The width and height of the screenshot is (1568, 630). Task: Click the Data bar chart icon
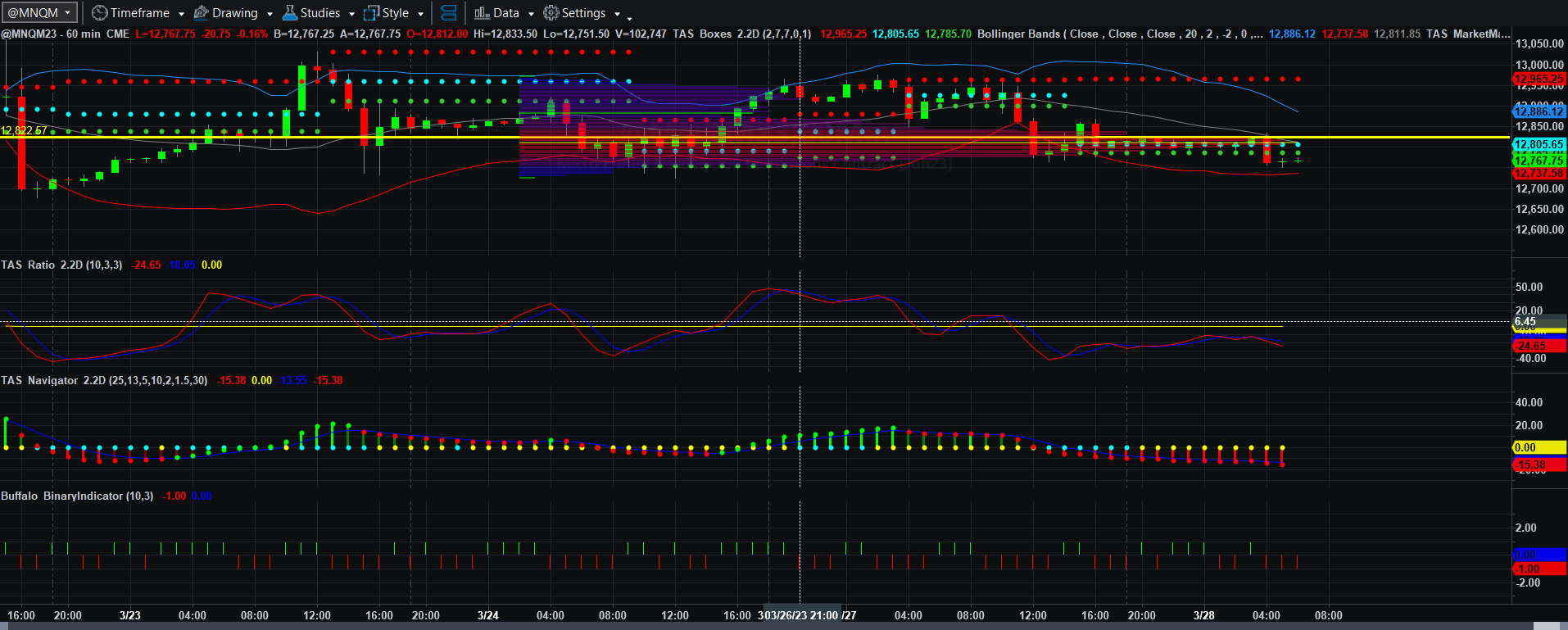click(482, 13)
